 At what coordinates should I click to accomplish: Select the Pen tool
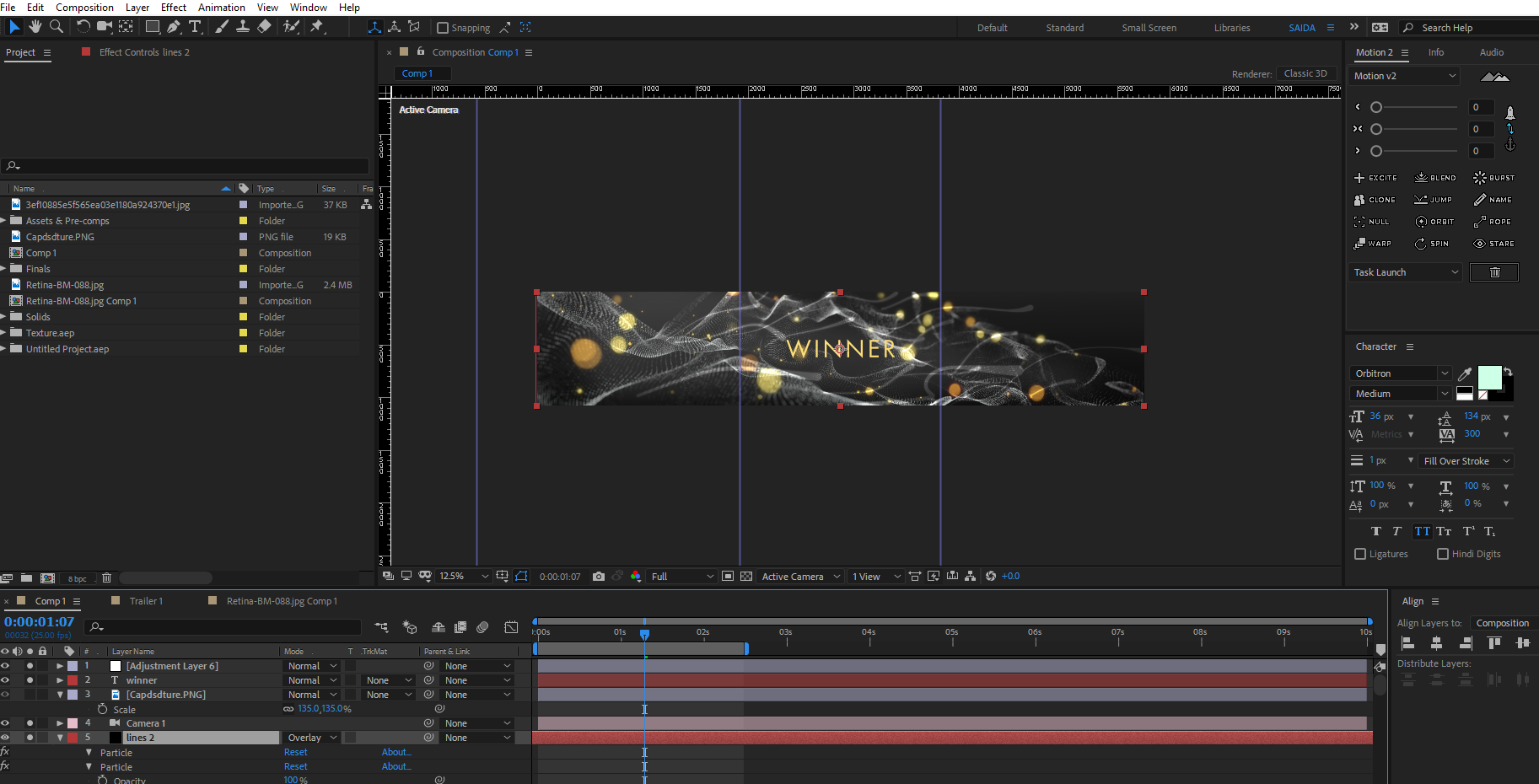point(174,27)
